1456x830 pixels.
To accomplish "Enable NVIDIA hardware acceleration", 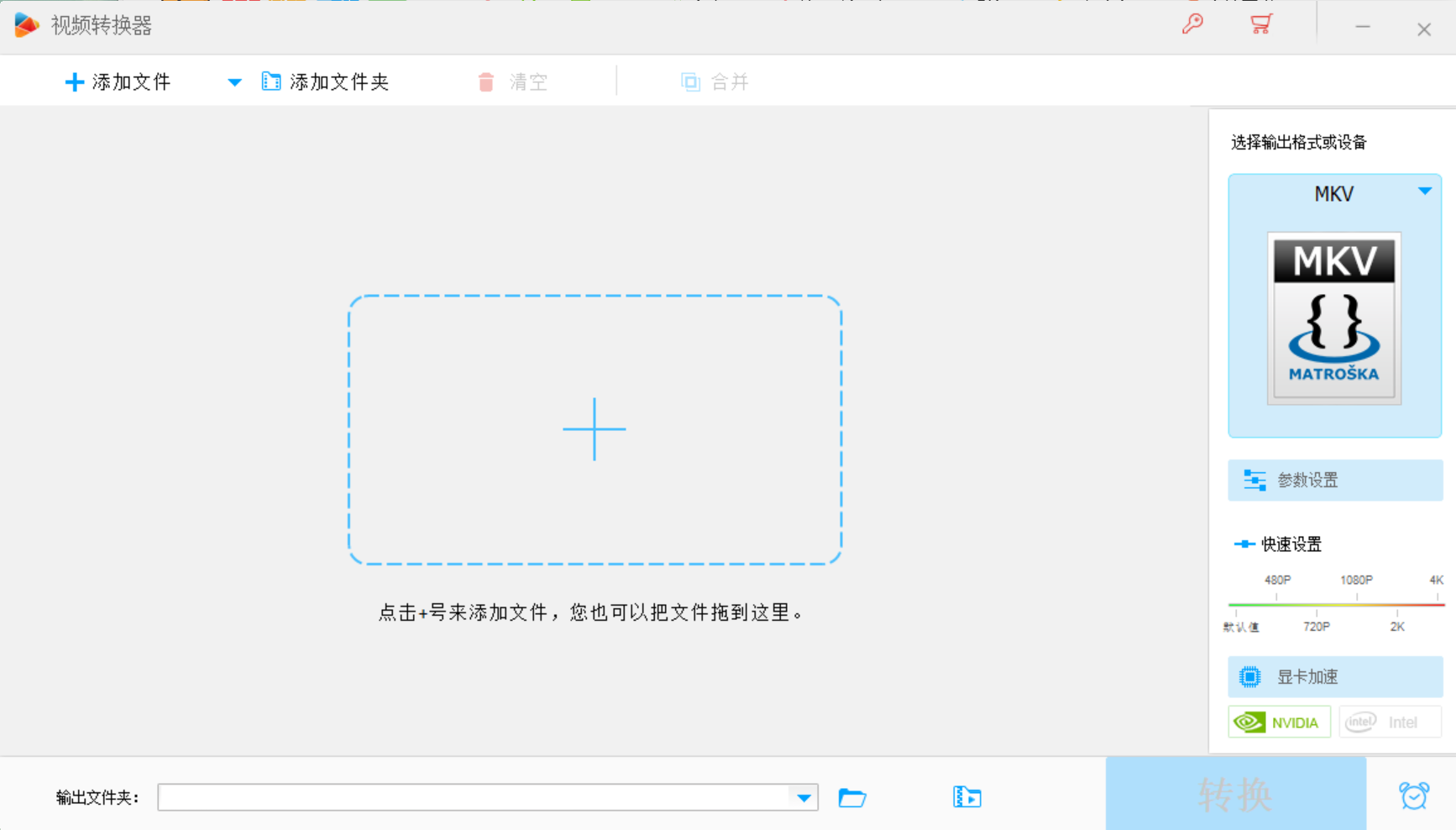I will [x=1278, y=722].
